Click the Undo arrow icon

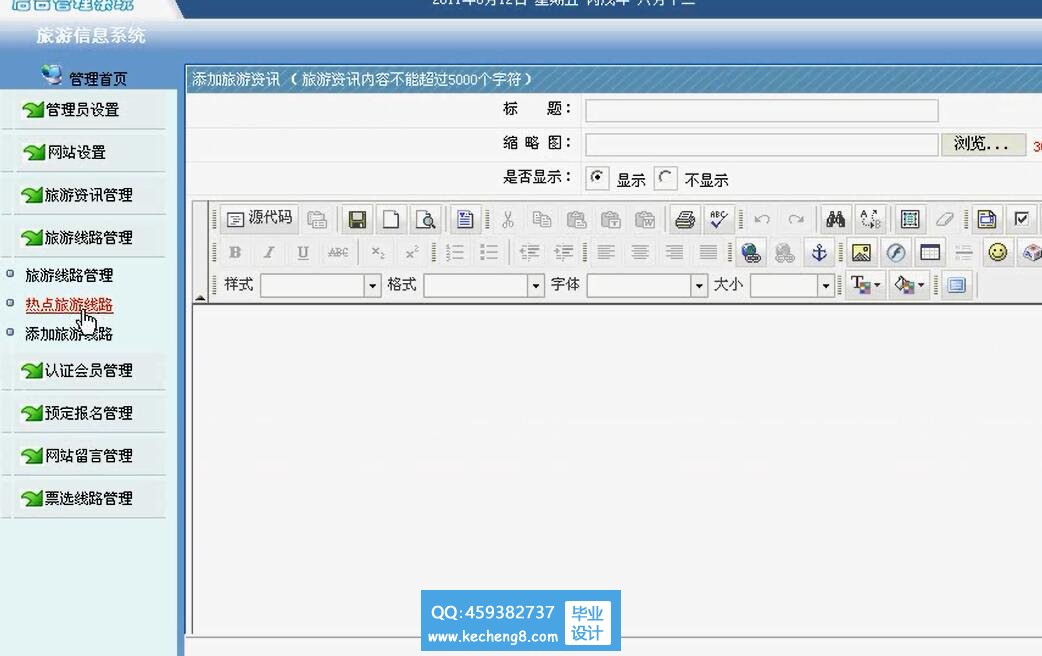762,219
